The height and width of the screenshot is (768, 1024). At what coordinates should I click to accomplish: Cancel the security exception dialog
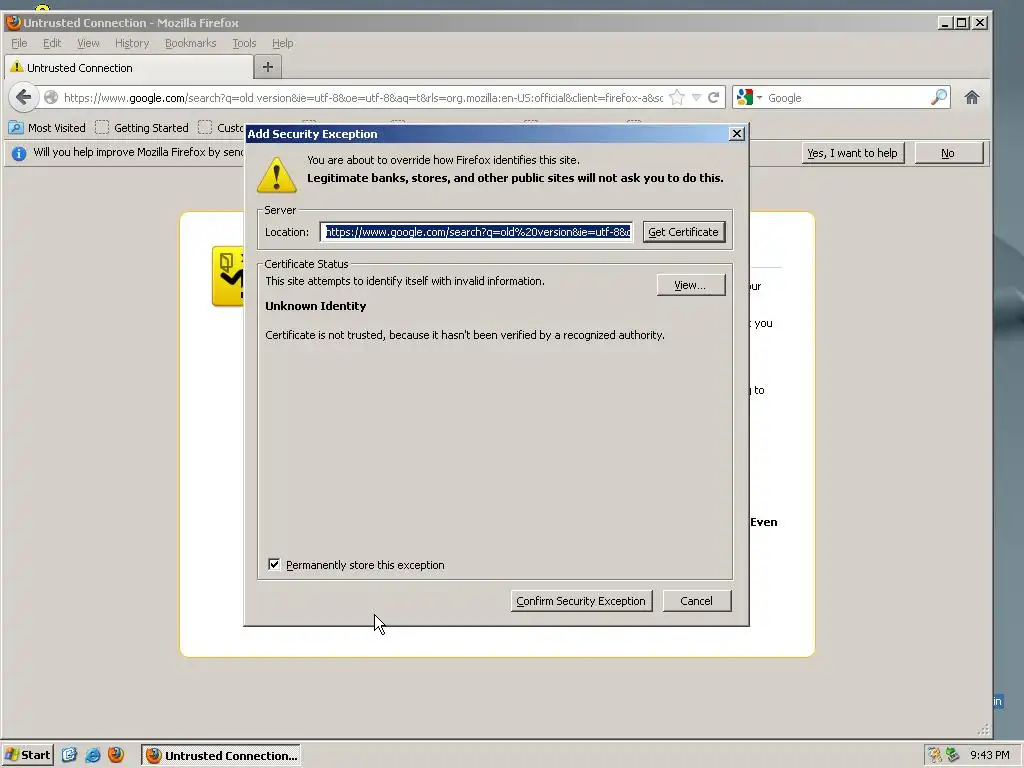coord(697,601)
